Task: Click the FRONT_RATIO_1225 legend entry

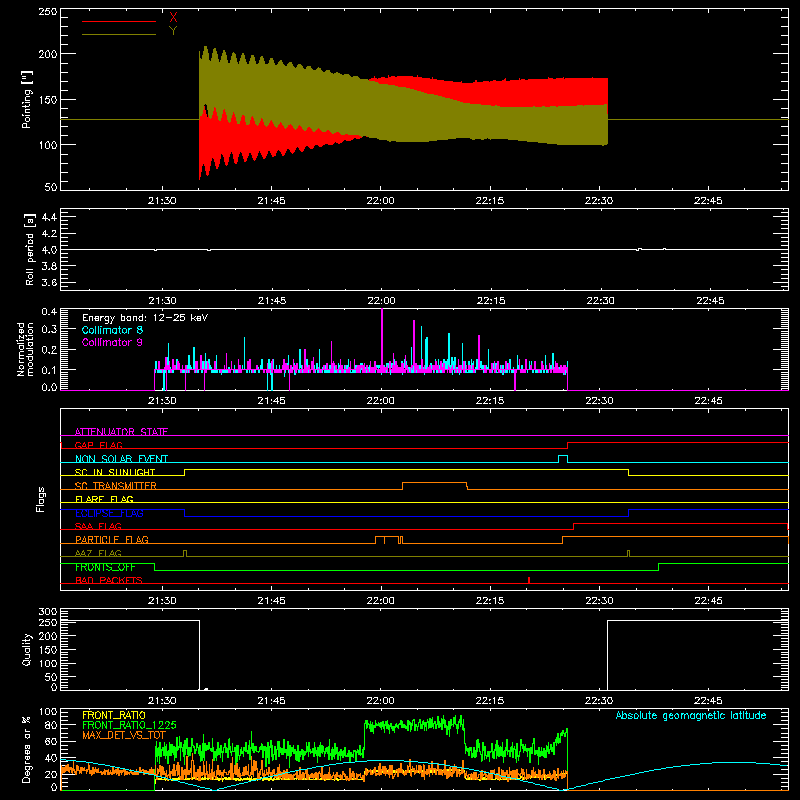Action: (129, 725)
